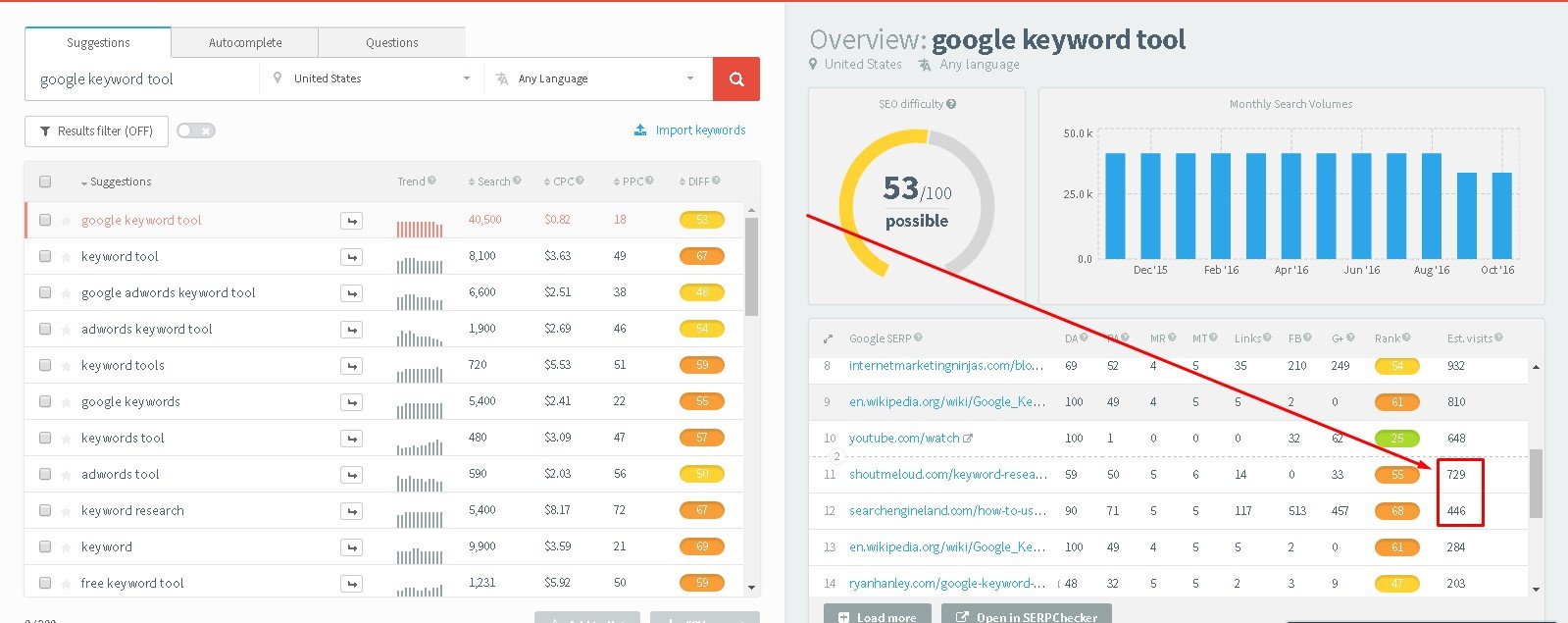Open SERP arrow for google adwords keyword tool
The width and height of the screenshot is (1568, 623).
(x=351, y=293)
